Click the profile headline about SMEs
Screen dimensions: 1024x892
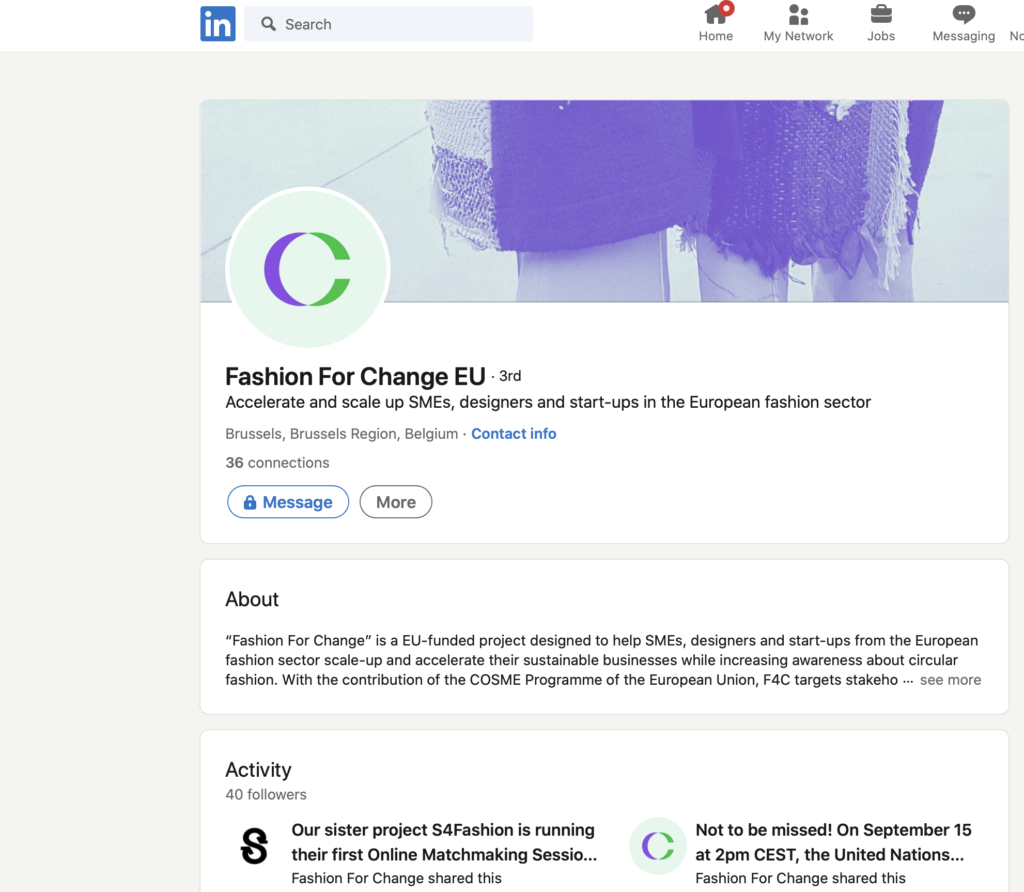tap(548, 402)
